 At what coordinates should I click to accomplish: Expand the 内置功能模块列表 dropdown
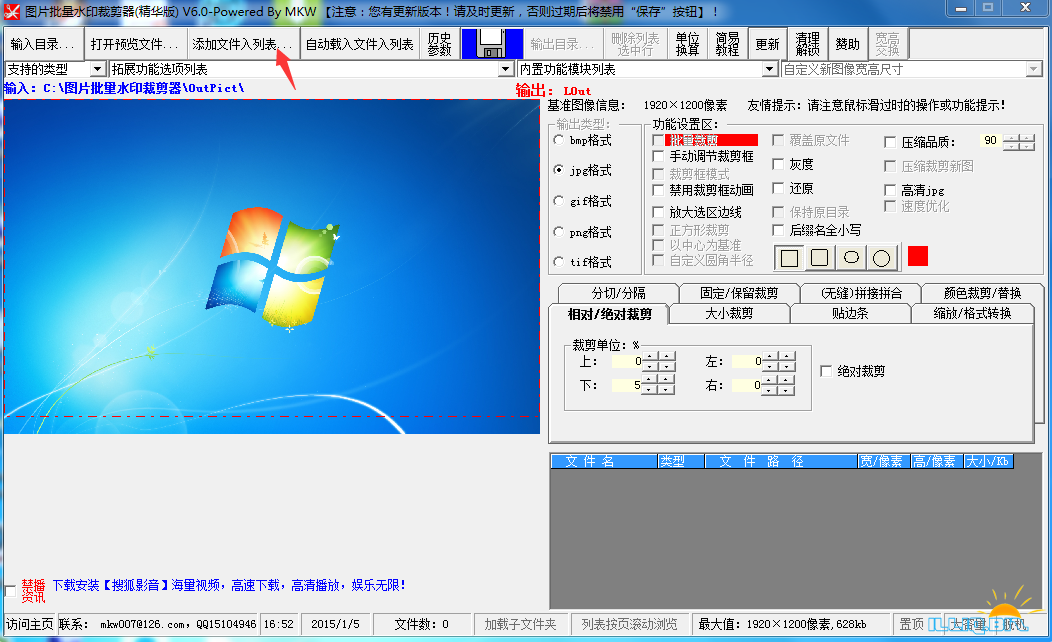770,69
